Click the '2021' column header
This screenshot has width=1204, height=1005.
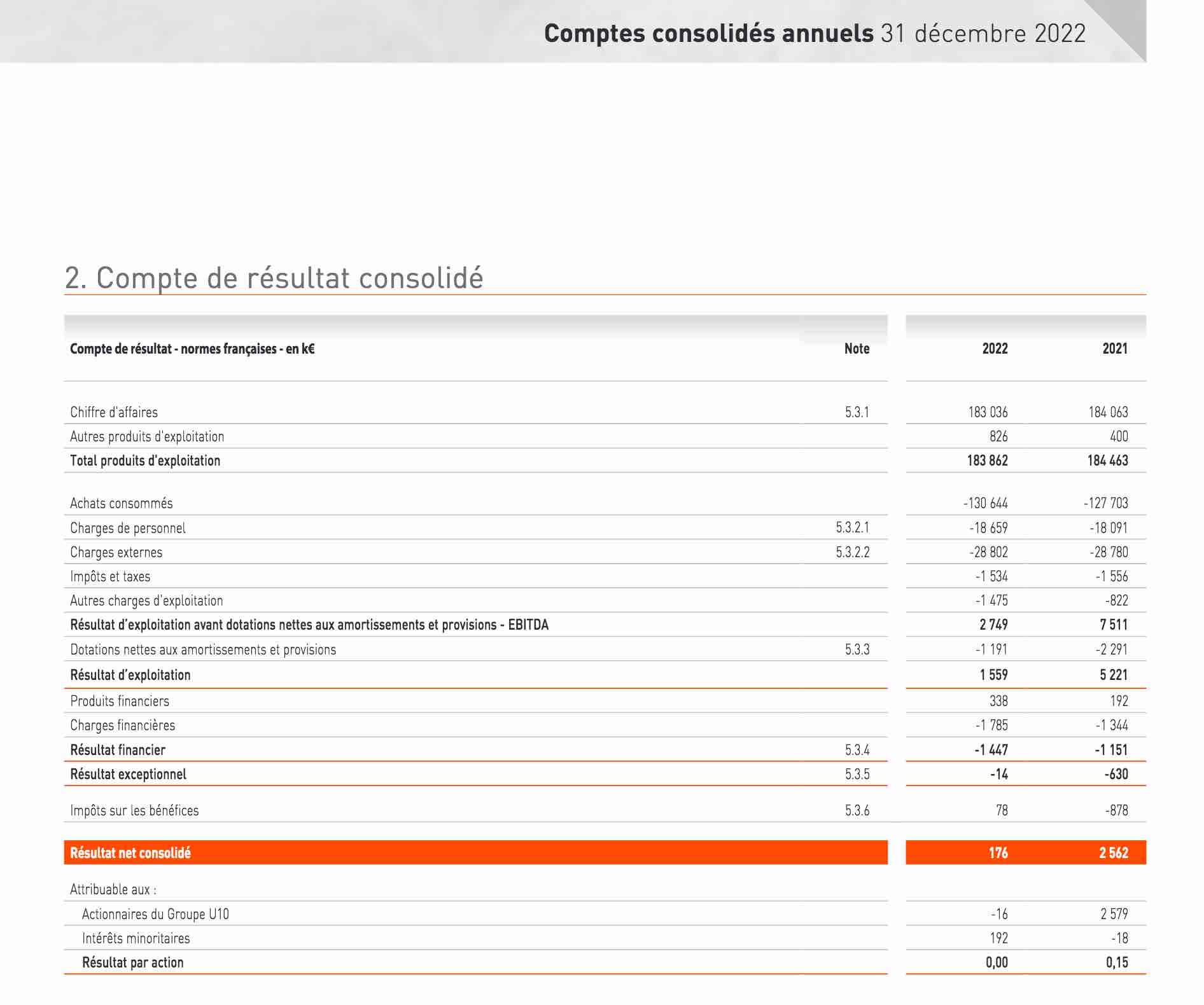tap(1115, 349)
